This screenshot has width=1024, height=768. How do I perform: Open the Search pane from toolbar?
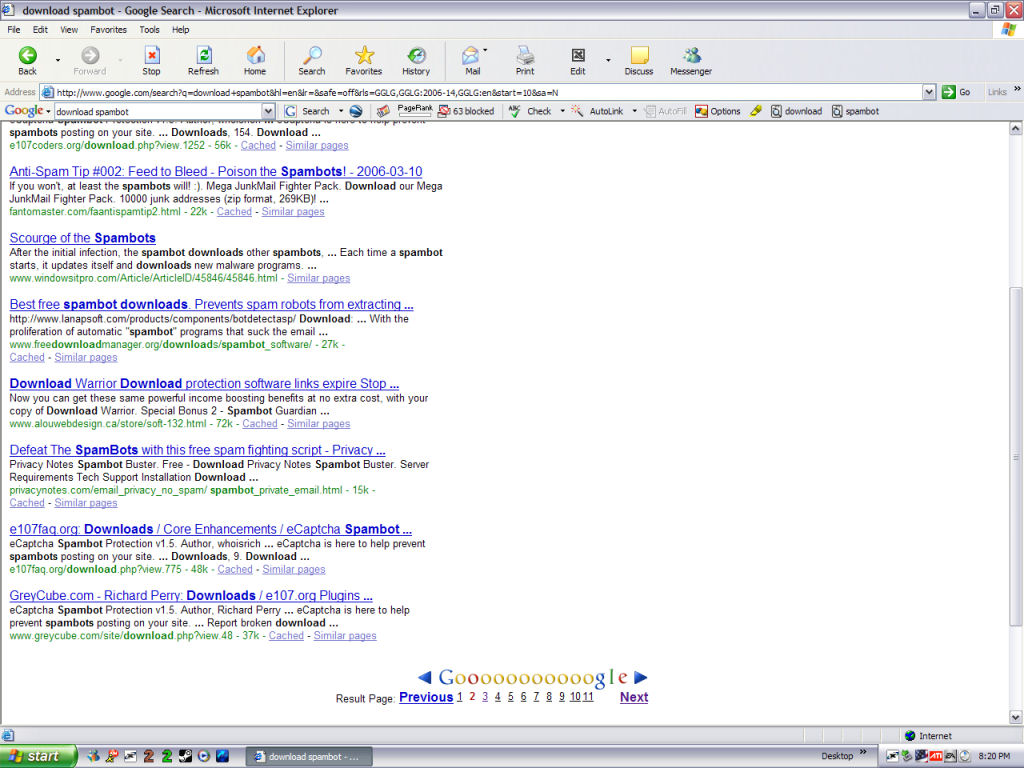coord(312,61)
